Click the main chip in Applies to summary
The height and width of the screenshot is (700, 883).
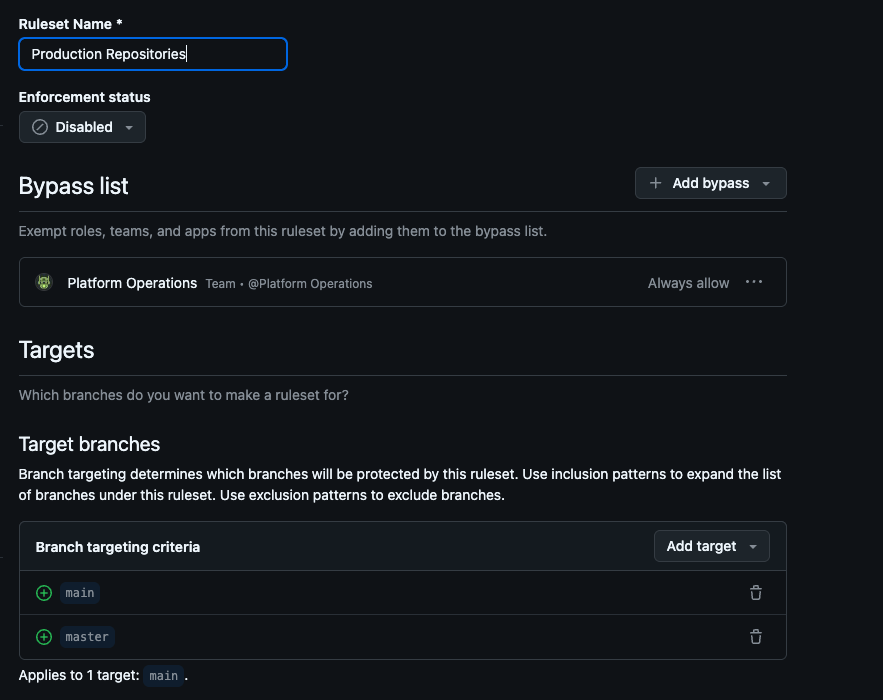(x=163, y=676)
